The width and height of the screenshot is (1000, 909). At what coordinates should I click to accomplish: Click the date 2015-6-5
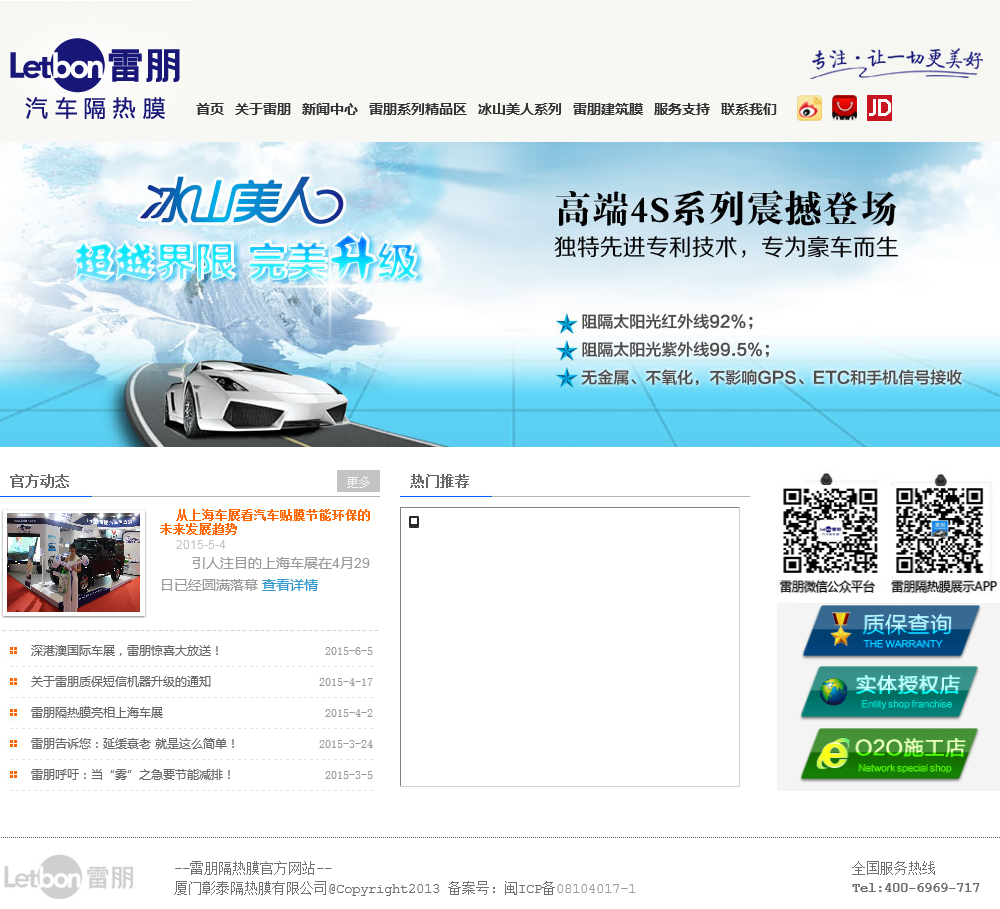coord(348,651)
